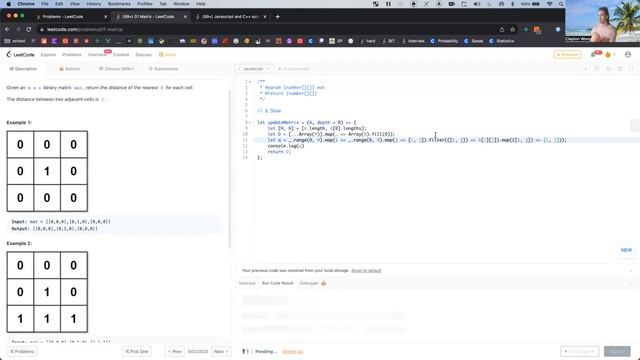
Task: Open the hard bookmark
Action: click(x=367, y=41)
